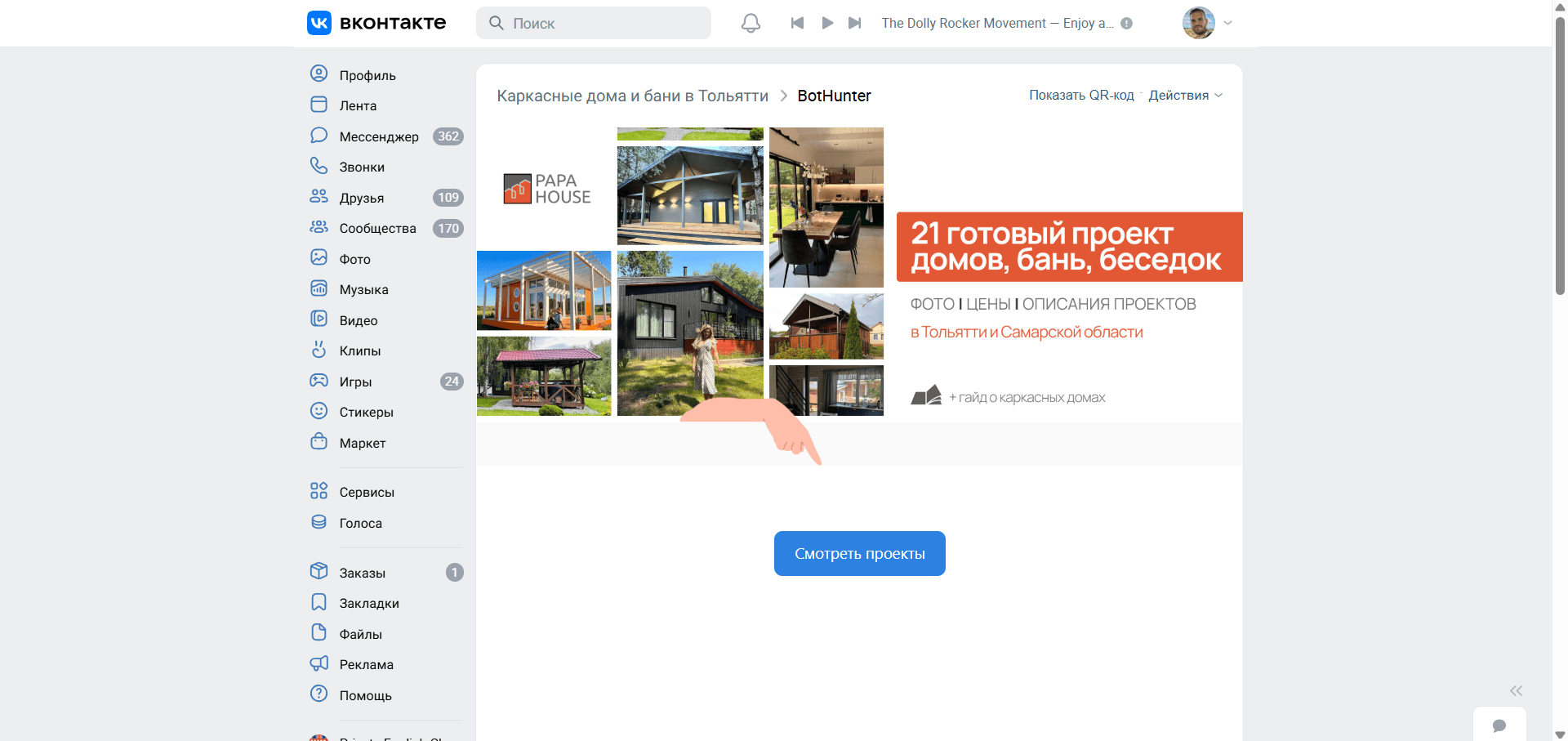Select the Музыка menu label
1568x741 pixels.
tap(363, 290)
